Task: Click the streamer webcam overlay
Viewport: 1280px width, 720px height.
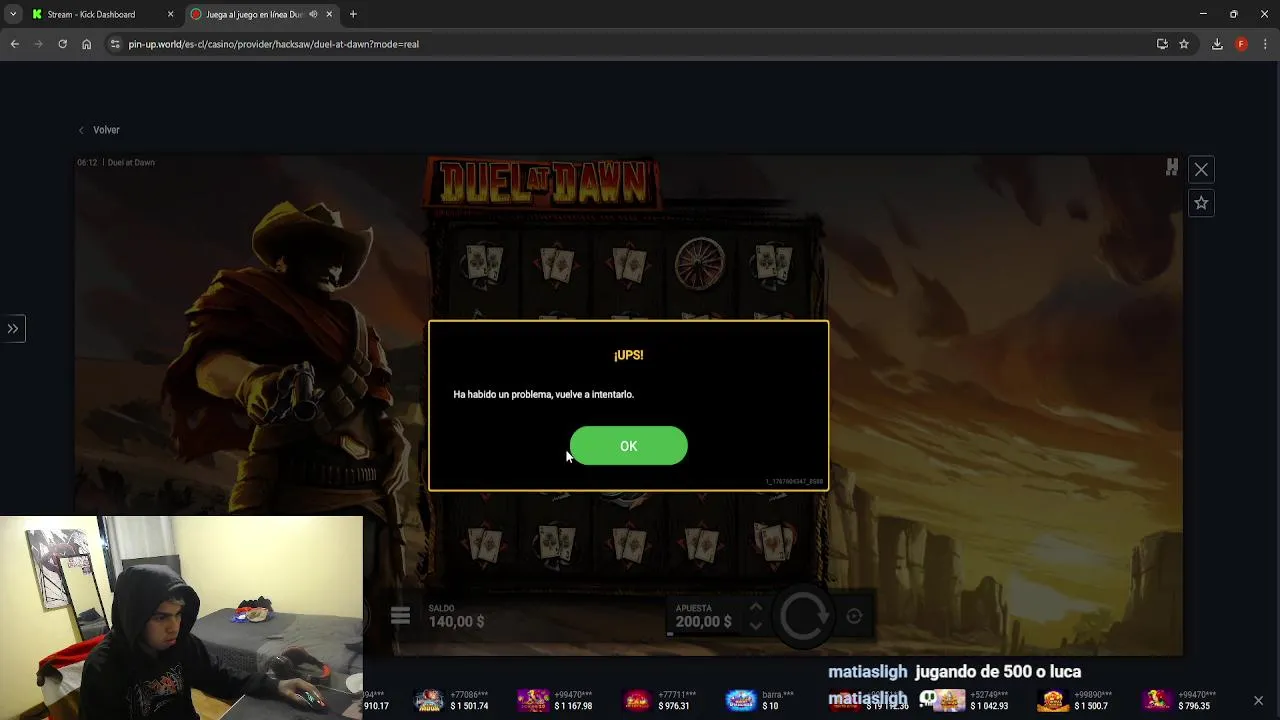Action: point(181,618)
